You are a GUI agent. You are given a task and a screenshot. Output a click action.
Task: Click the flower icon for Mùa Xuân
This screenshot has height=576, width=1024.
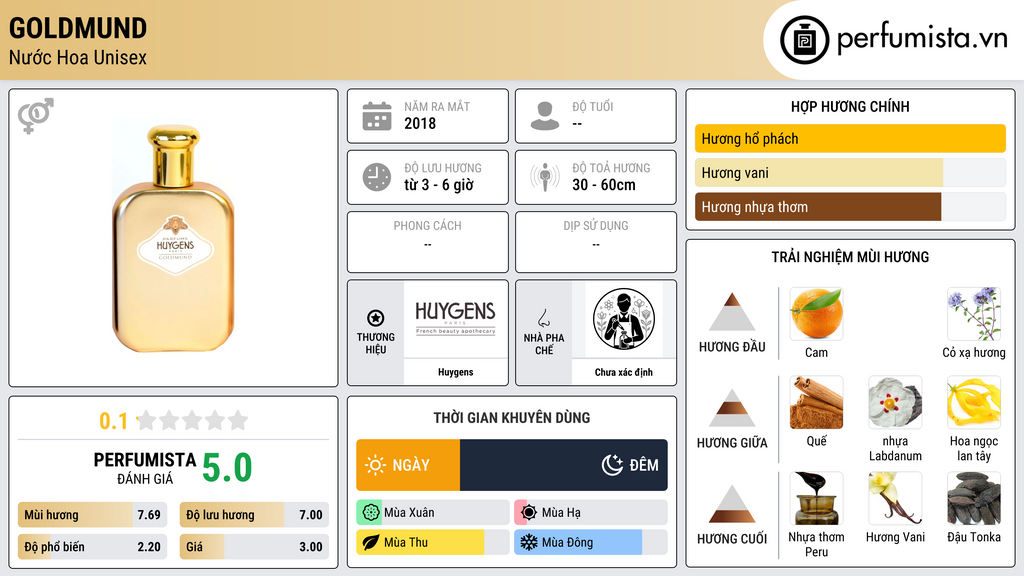pyautogui.click(x=371, y=513)
